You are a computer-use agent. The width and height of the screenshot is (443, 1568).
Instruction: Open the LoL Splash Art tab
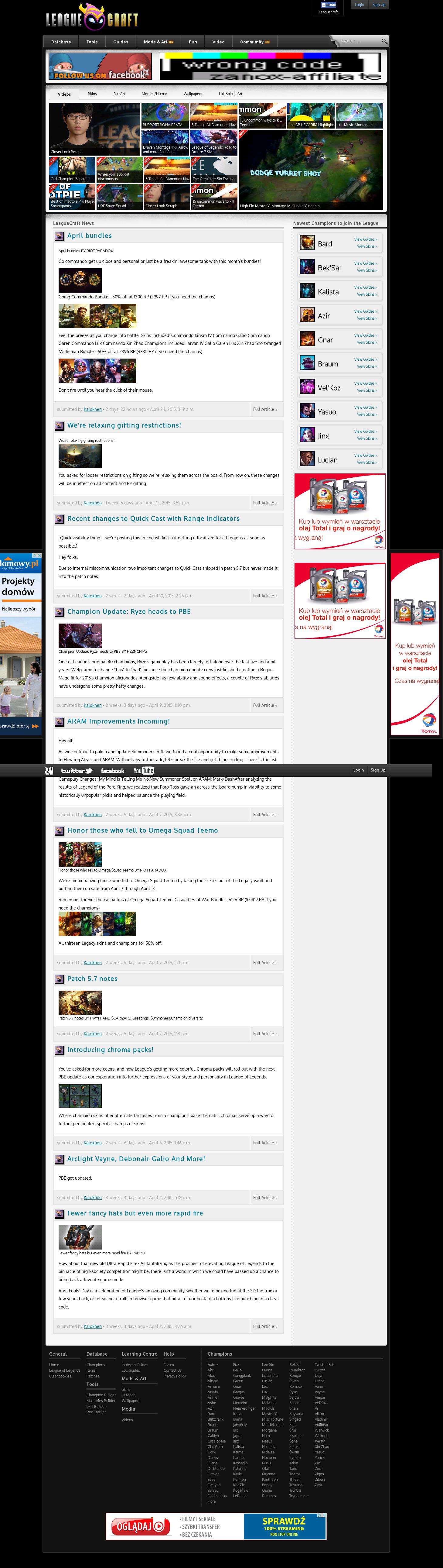click(x=231, y=94)
